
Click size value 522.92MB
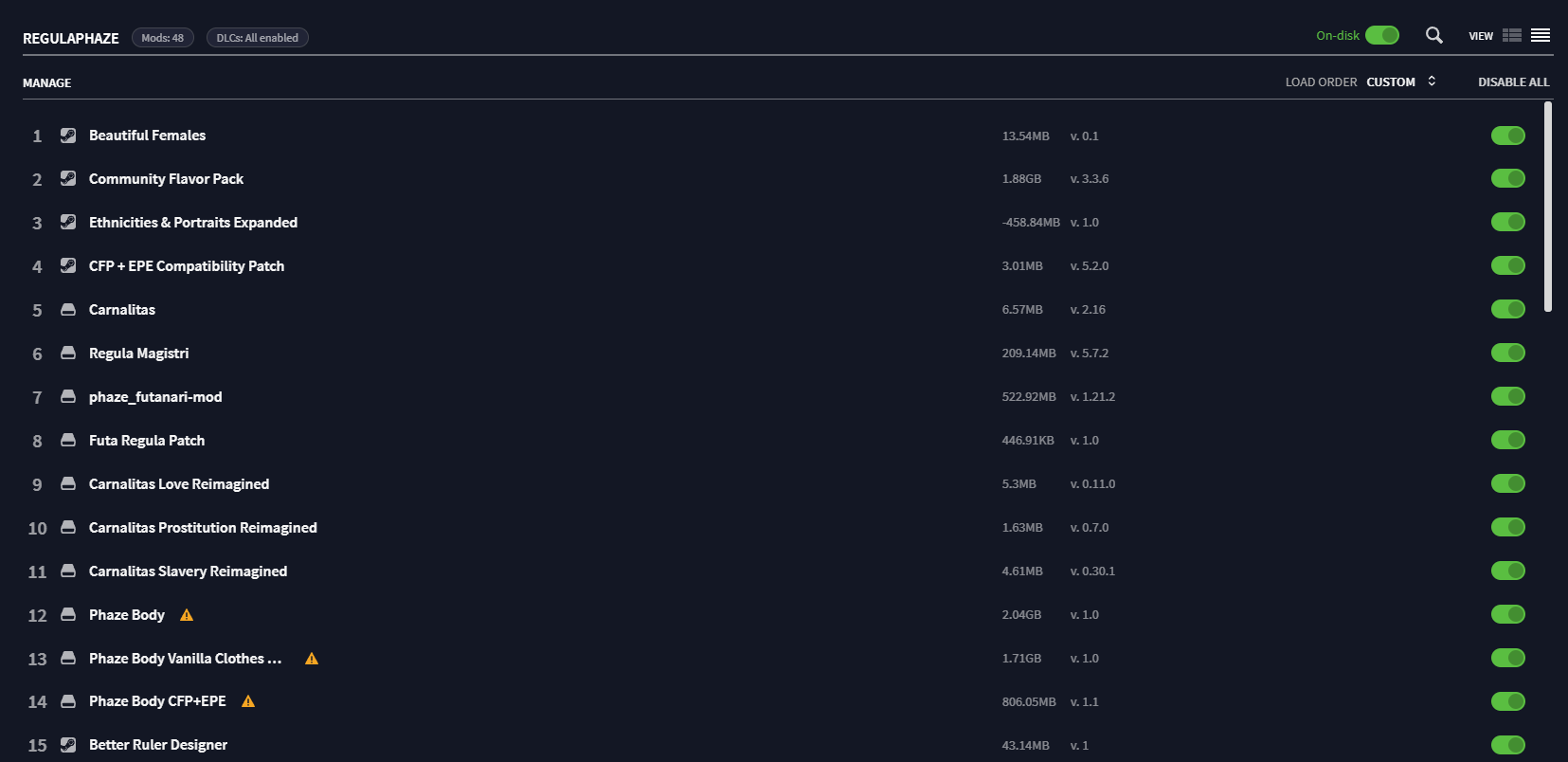coord(1029,397)
